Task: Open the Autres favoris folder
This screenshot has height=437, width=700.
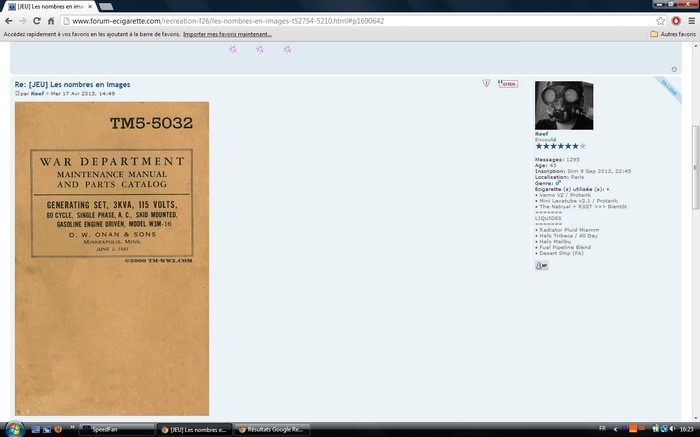Action: tap(673, 34)
